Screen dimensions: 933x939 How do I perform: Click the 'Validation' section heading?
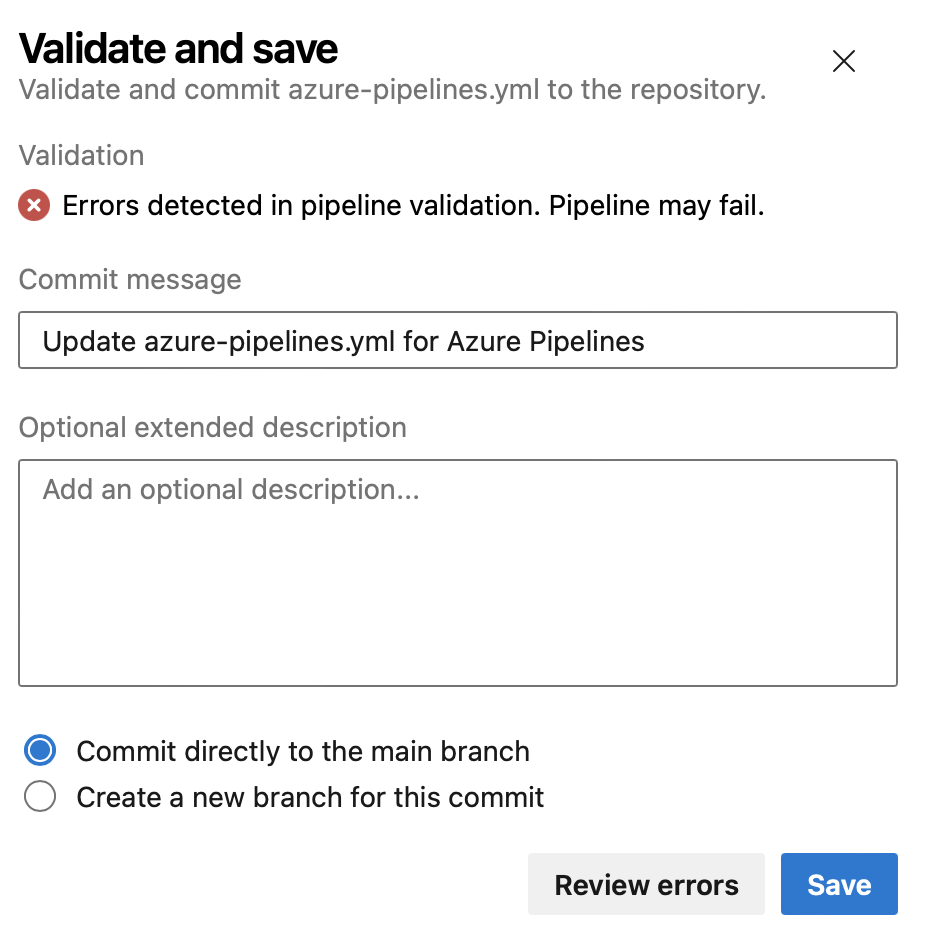click(81, 156)
